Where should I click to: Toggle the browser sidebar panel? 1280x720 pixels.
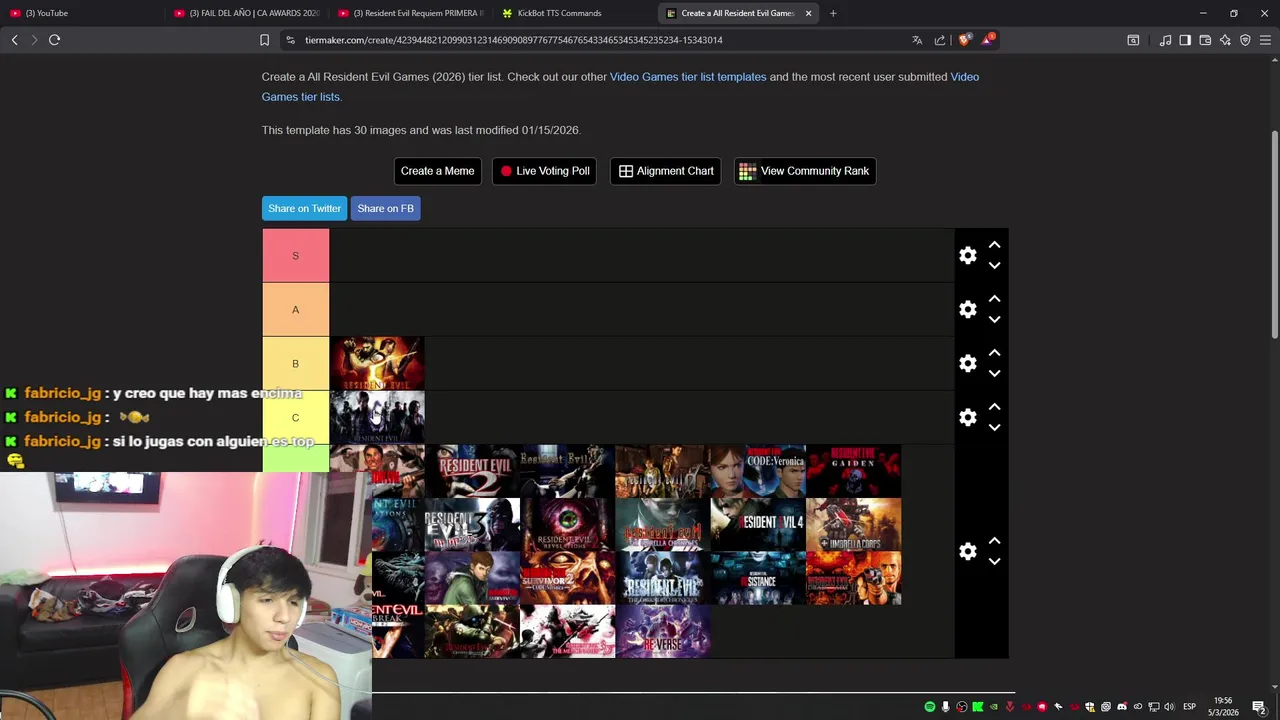(x=1185, y=40)
